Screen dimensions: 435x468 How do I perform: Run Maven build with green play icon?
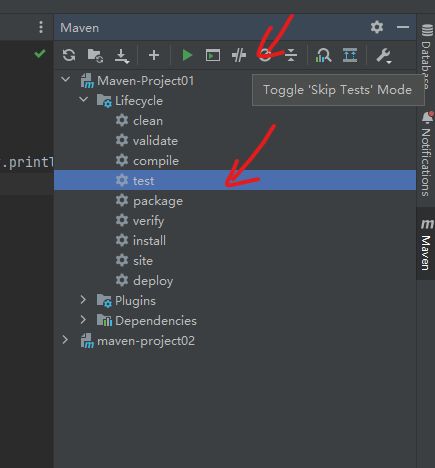pyautogui.click(x=187, y=55)
